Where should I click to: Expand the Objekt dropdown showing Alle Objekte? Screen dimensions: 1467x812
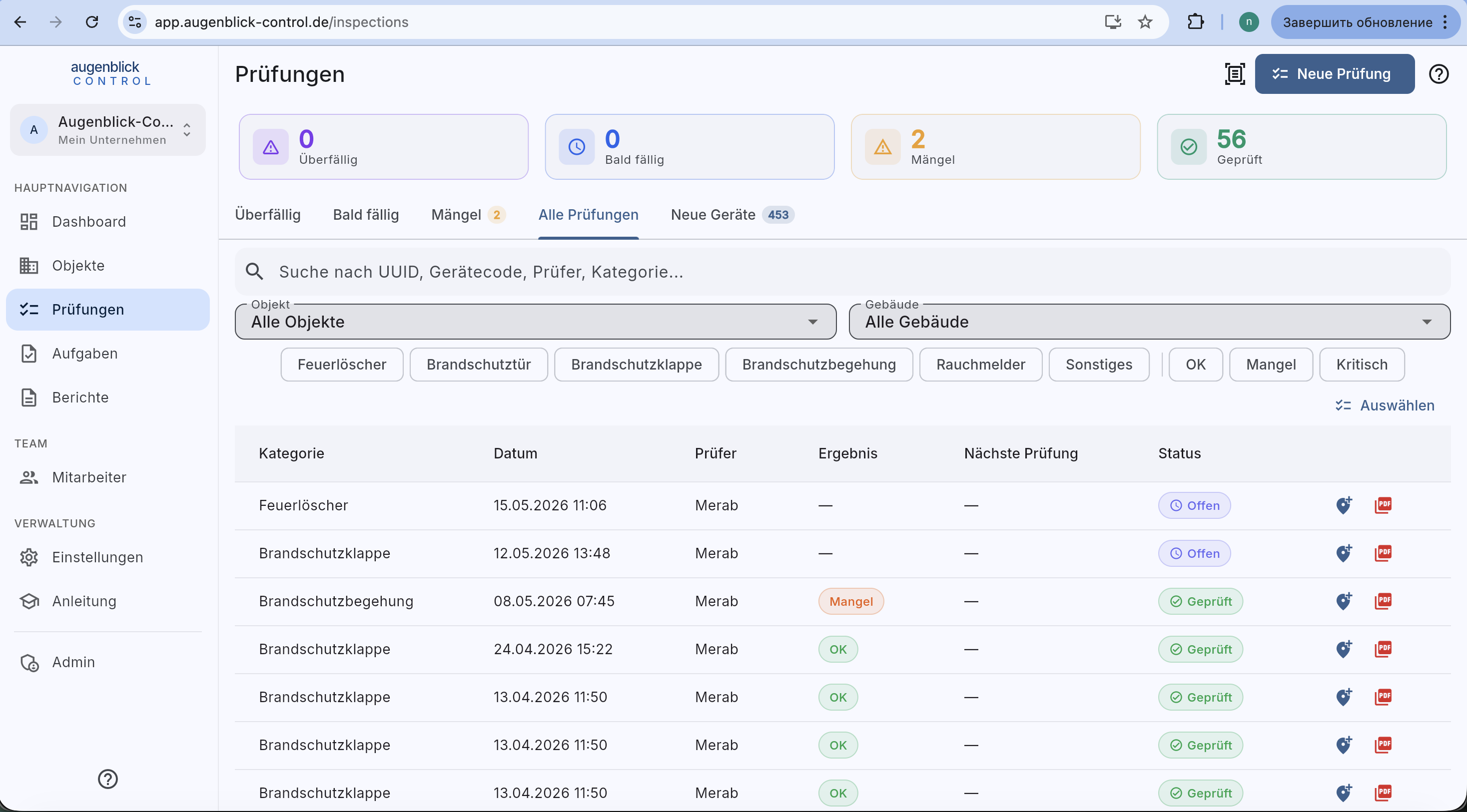pos(535,322)
